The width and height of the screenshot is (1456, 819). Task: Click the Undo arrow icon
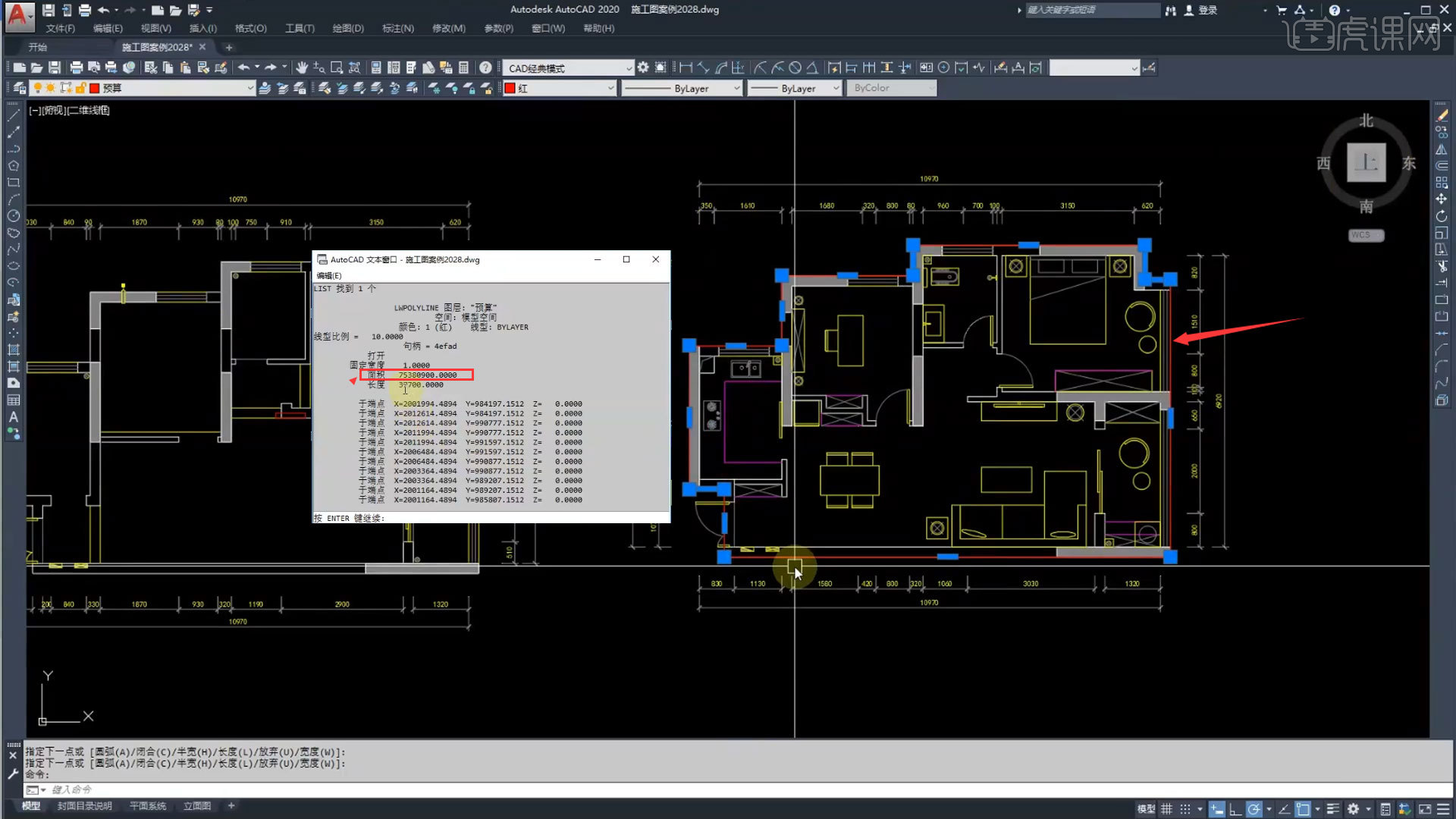click(243, 67)
